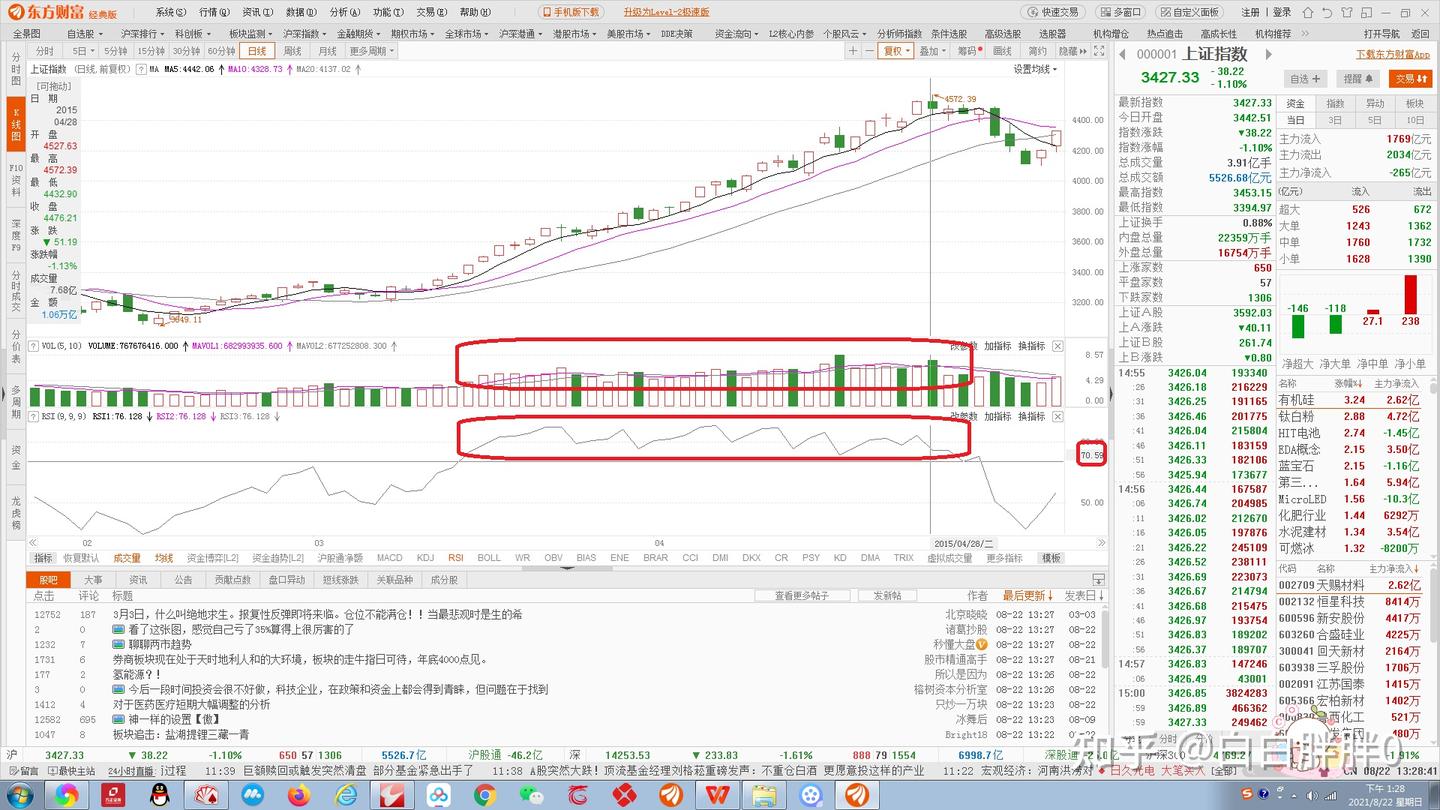Viewport: 1440px width, 810px height.
Task: Open WPS Office from the taskbar
Action: tap(717, 796)
